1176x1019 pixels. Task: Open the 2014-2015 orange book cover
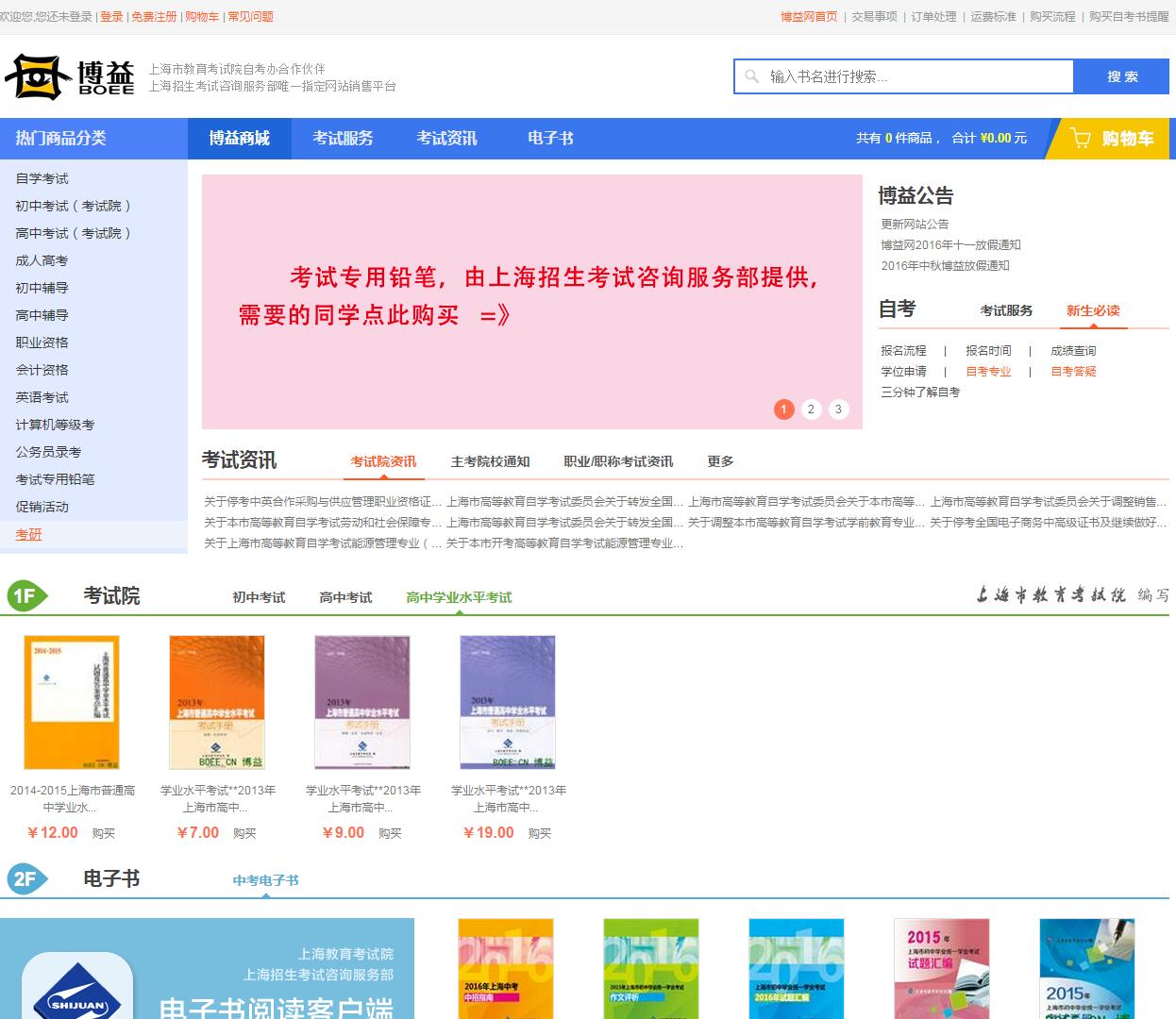click(x=72, y=703)
